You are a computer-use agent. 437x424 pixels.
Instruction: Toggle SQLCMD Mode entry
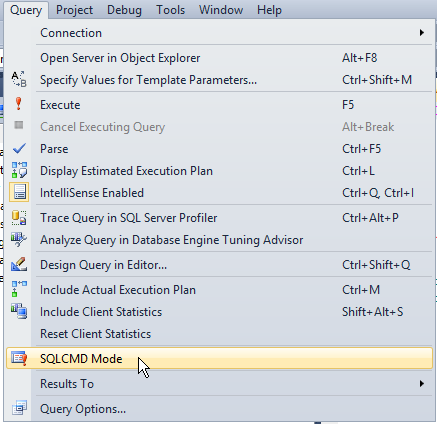click(x=219, y=358)
